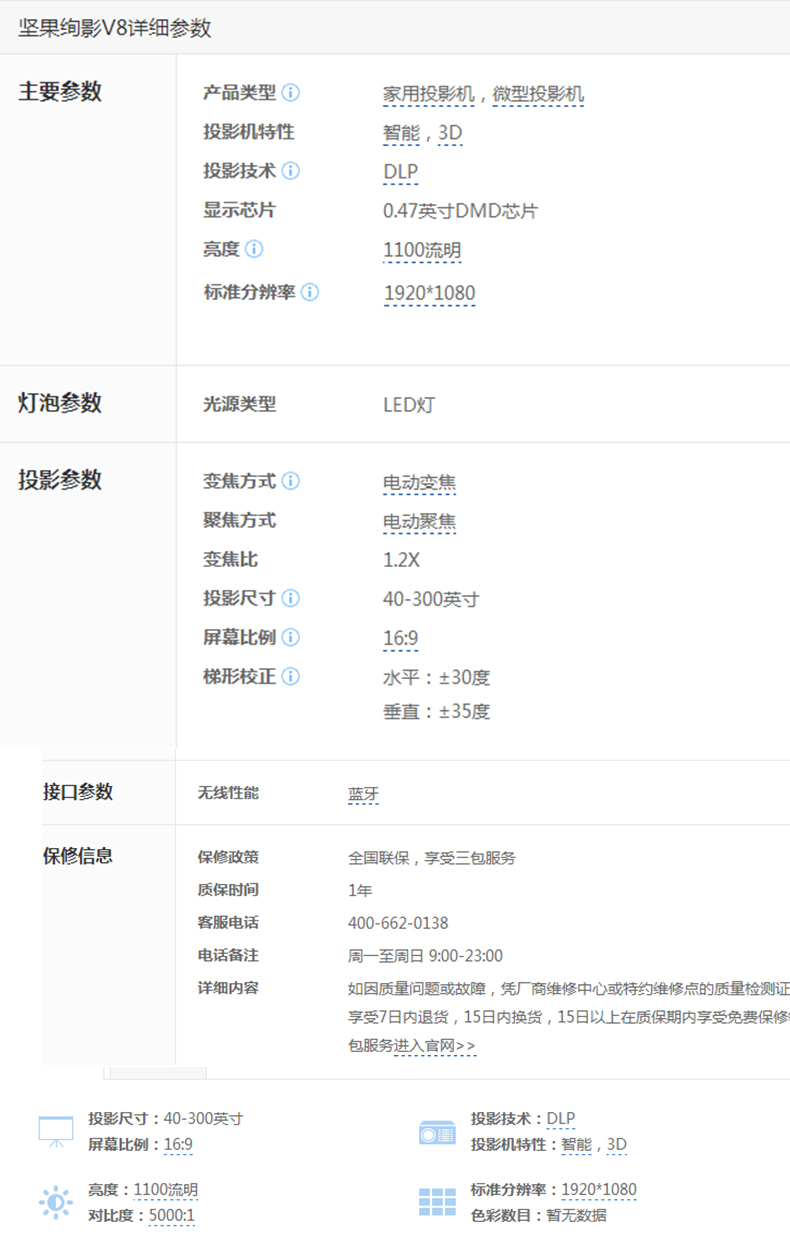Click the 无线性能 label

point(228,793)
